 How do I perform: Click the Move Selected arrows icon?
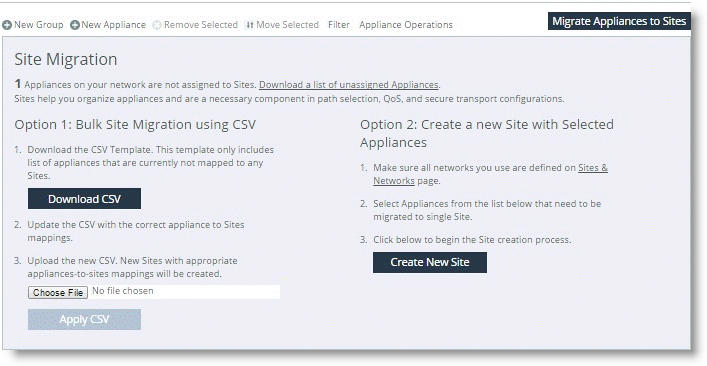coord(249,25)
